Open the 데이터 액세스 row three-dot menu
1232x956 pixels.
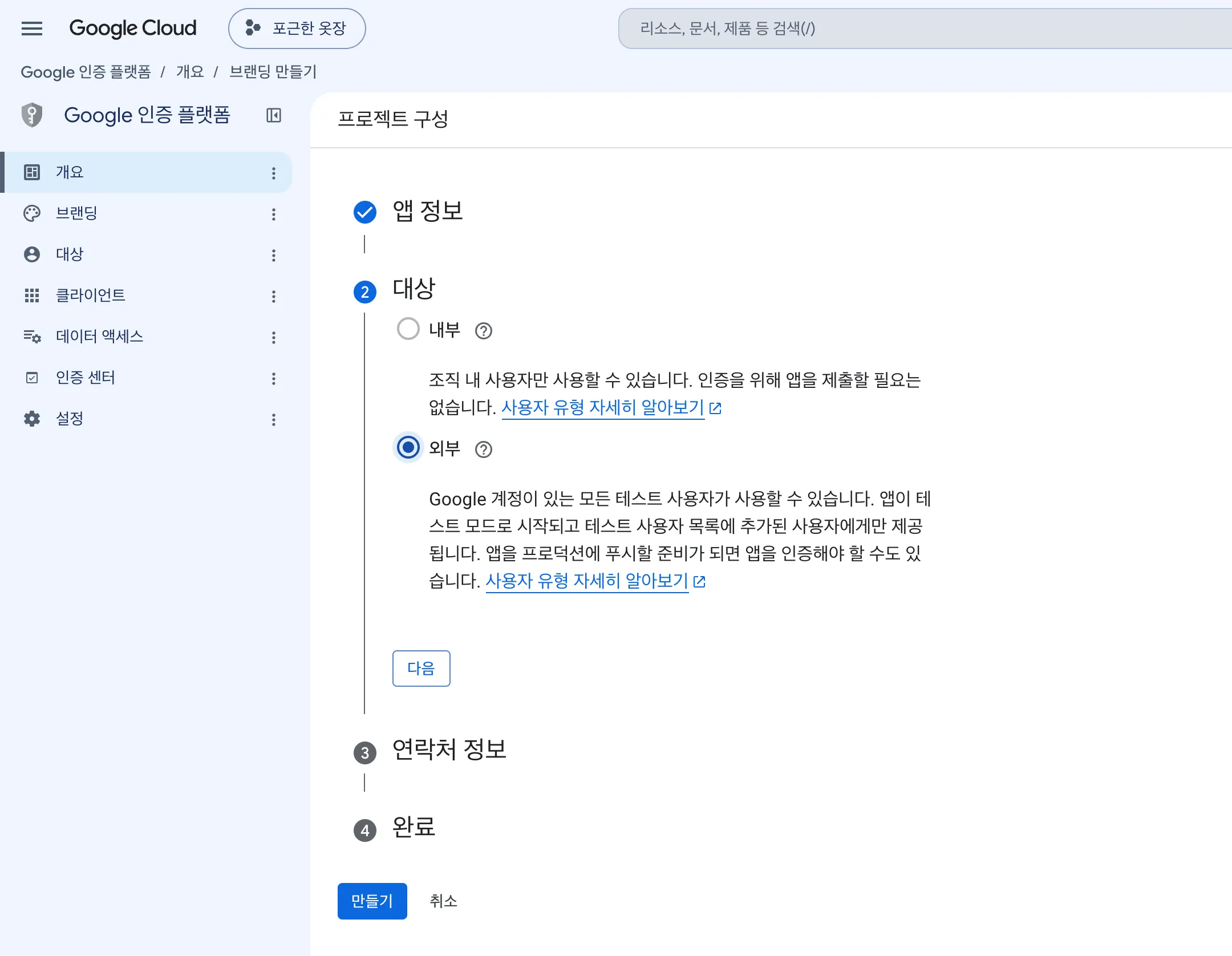click(x=274, y=337)
